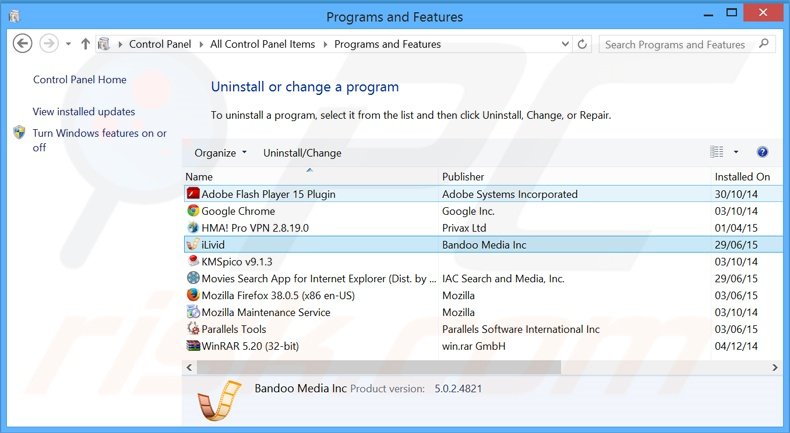Screen dimensions: 790x433
Task: Click the shield icon beside Windows features
Action: coord(19,133)
